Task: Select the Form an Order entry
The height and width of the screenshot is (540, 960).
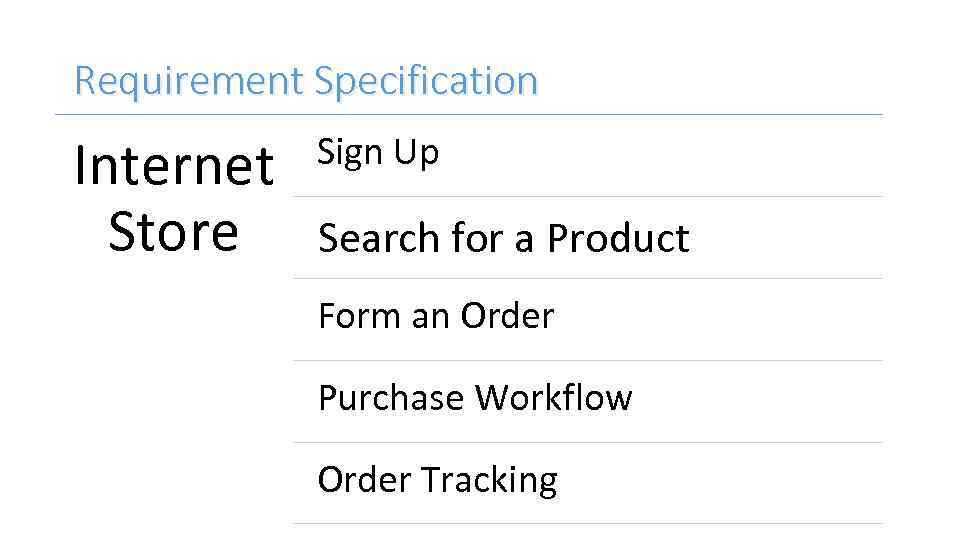Action: point(435,316)
